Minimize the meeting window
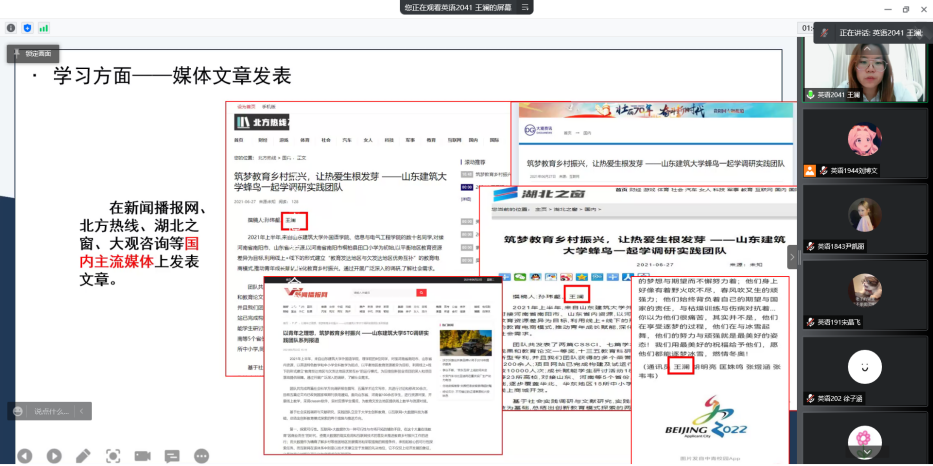933x466 pixels. point(887,9)
